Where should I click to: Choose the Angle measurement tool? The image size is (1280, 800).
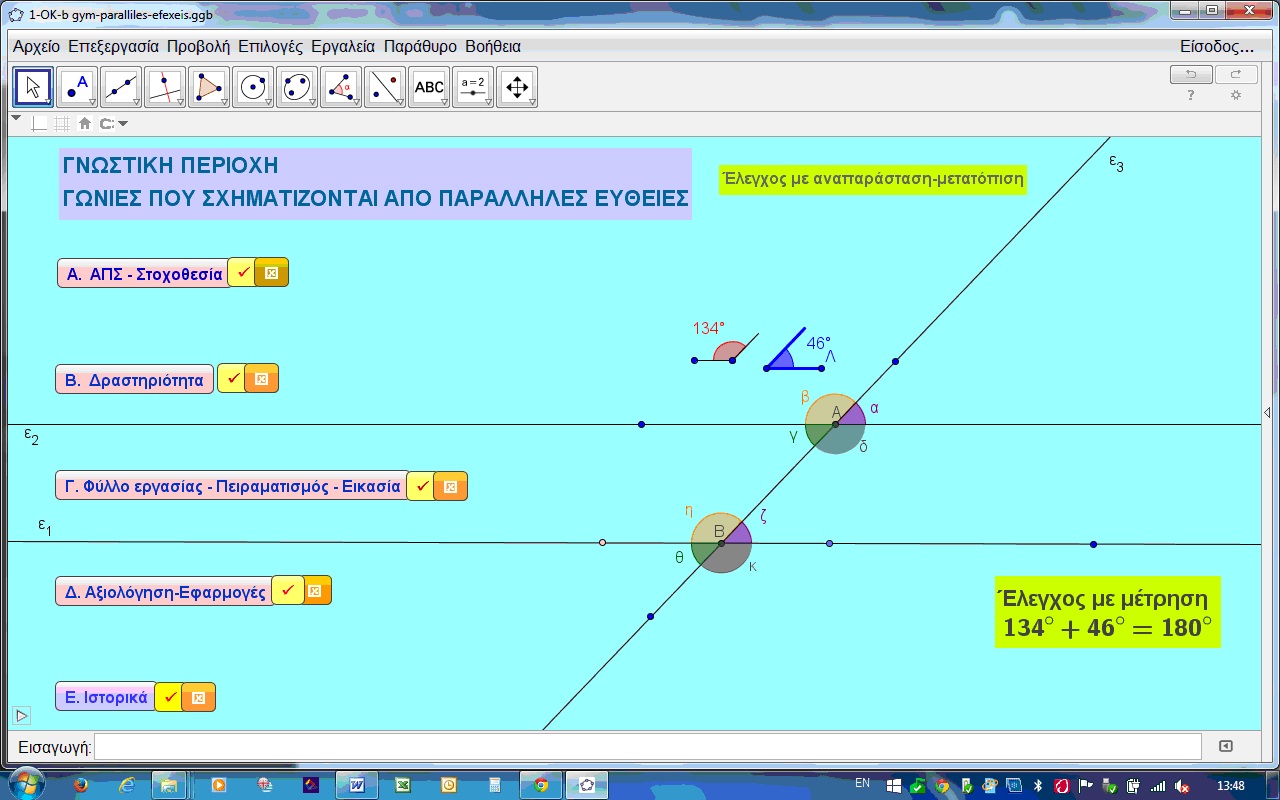coord(341,88)
